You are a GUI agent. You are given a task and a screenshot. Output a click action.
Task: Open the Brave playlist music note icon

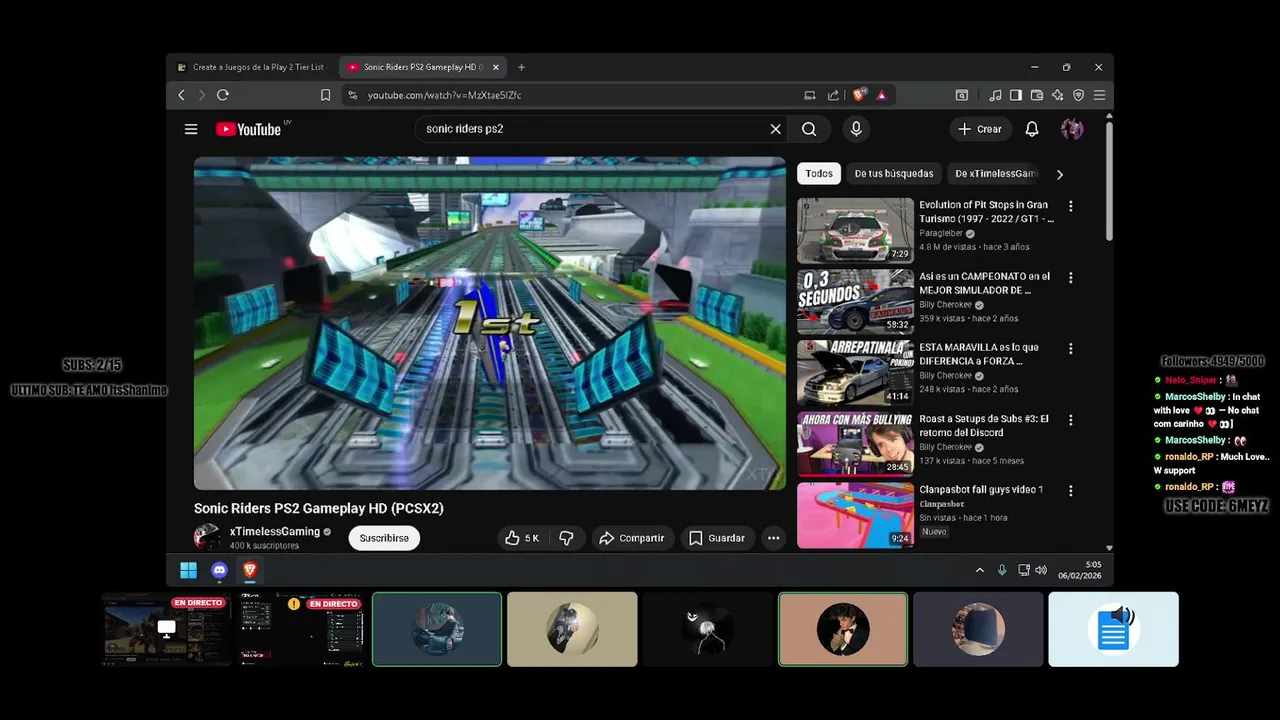point(995,95)
